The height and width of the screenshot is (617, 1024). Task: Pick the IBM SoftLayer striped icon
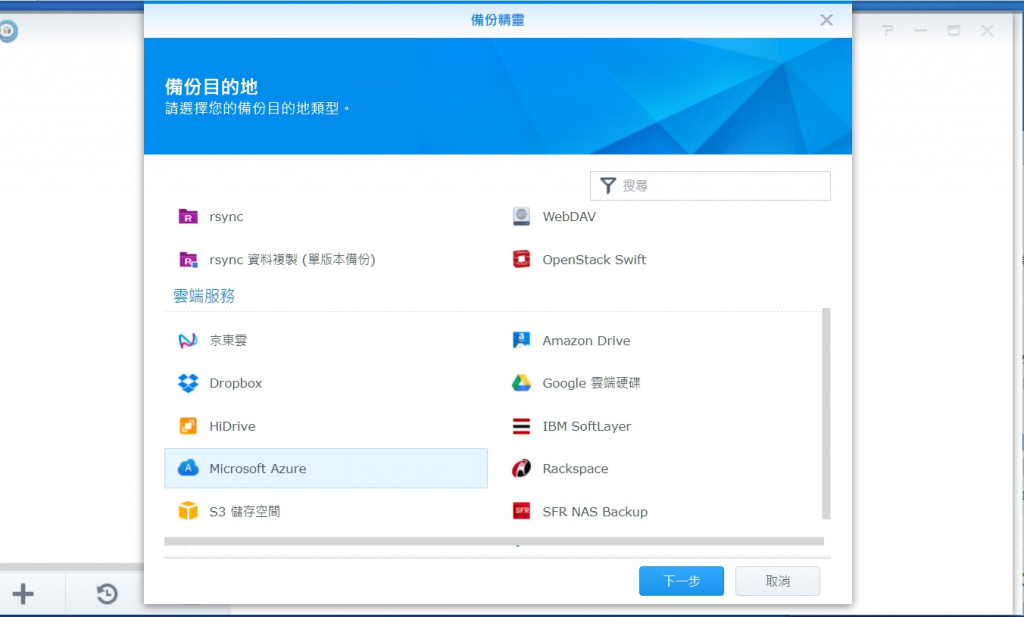[x=521, y=426]
